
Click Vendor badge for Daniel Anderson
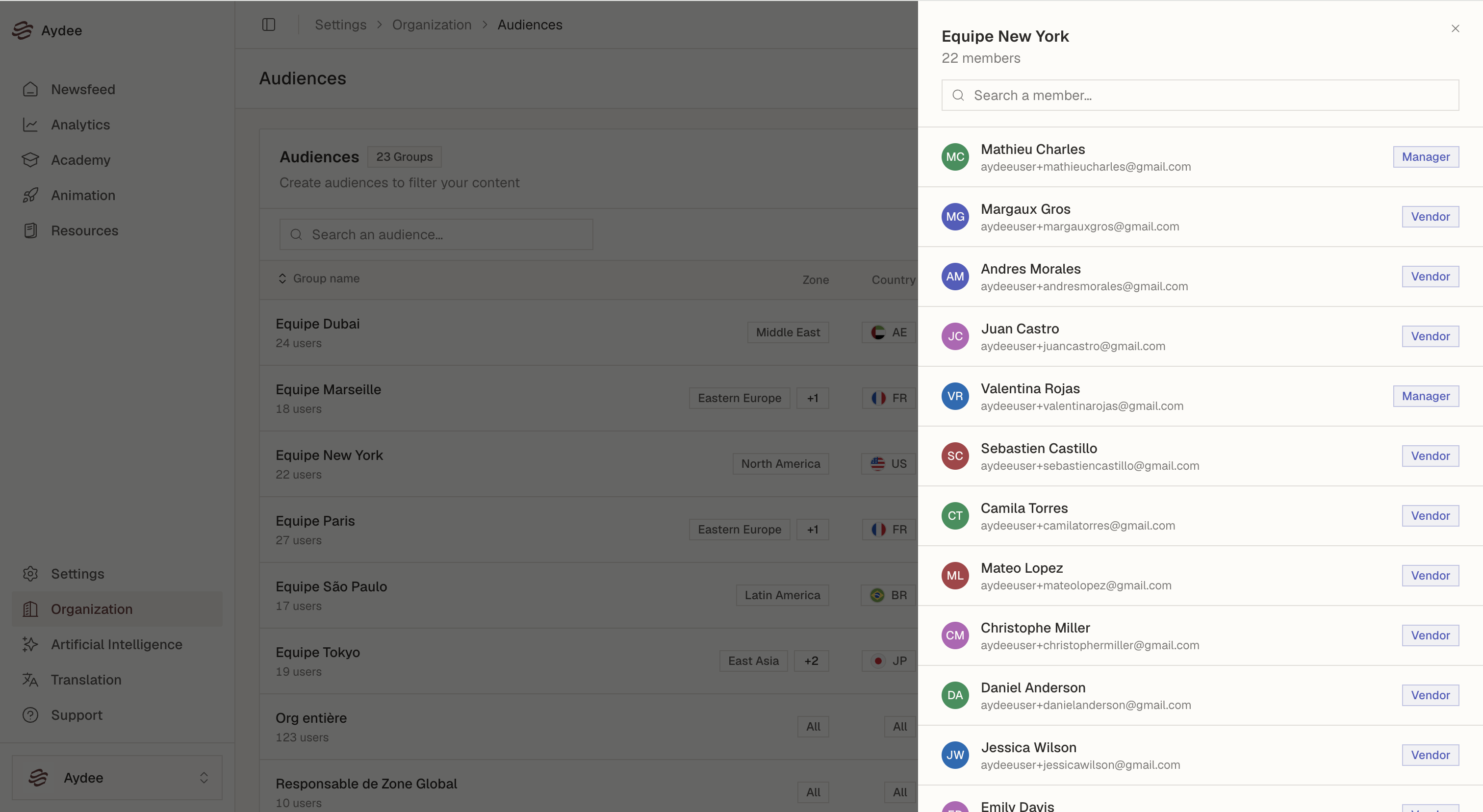pos(1430,695)
